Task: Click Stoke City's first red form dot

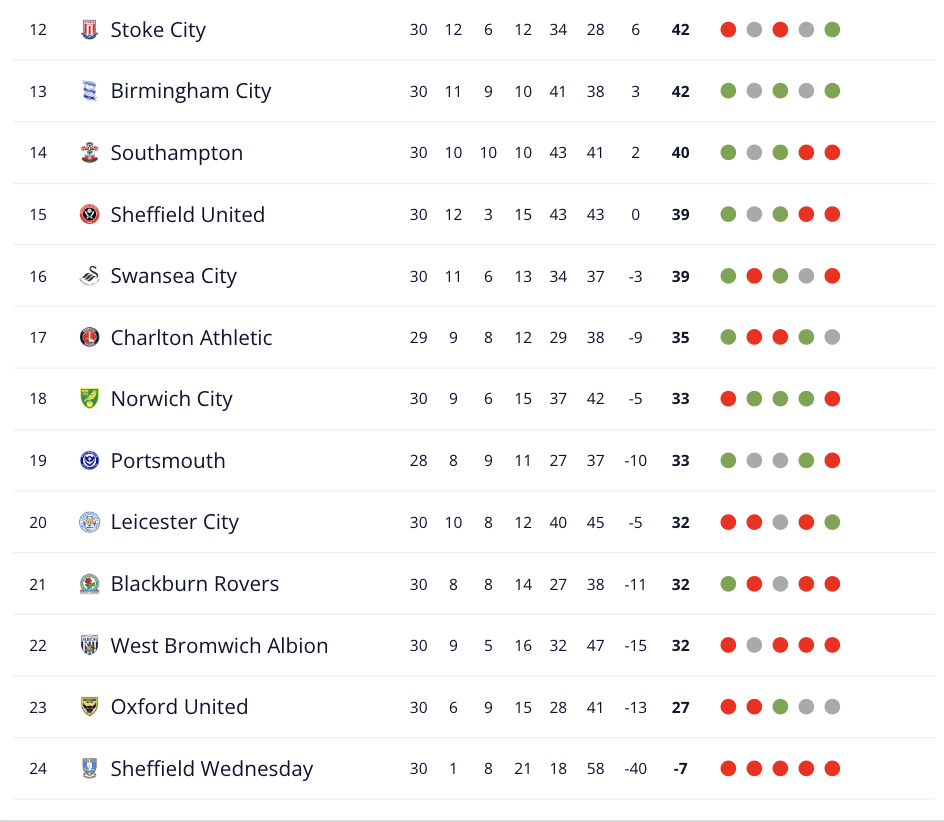Action: 728,30
